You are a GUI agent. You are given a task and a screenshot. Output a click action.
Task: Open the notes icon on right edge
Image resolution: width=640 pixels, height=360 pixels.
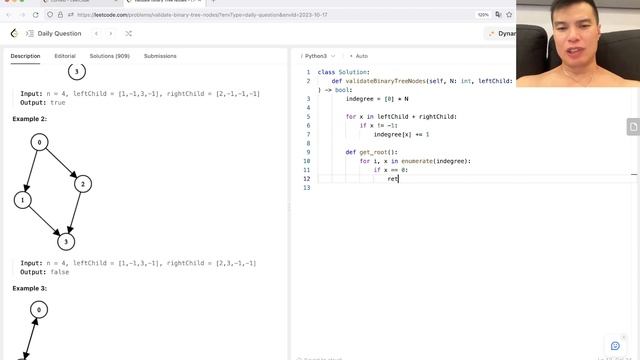click(633, 127)
